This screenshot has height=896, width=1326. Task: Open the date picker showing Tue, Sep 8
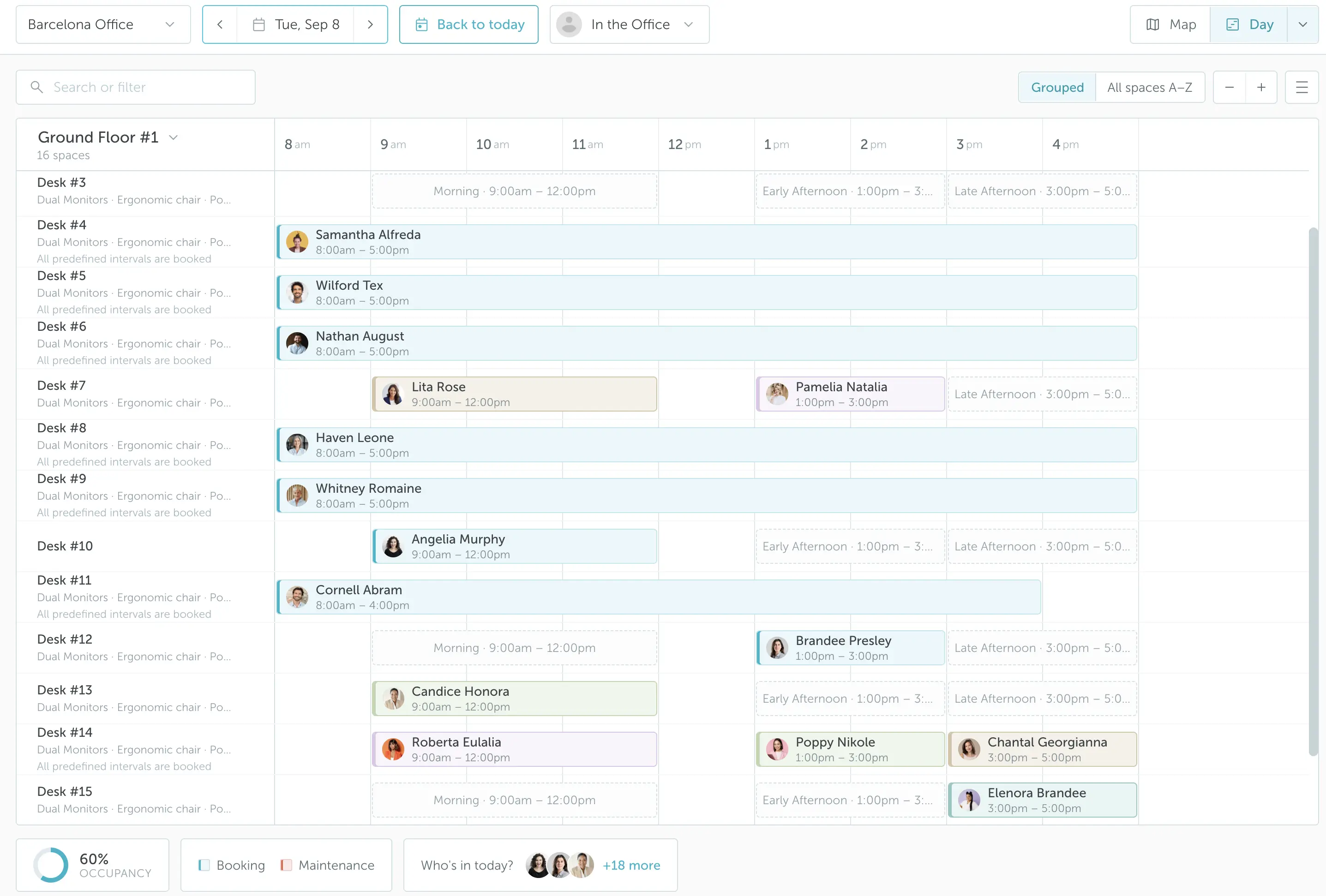tap(295, 24)
